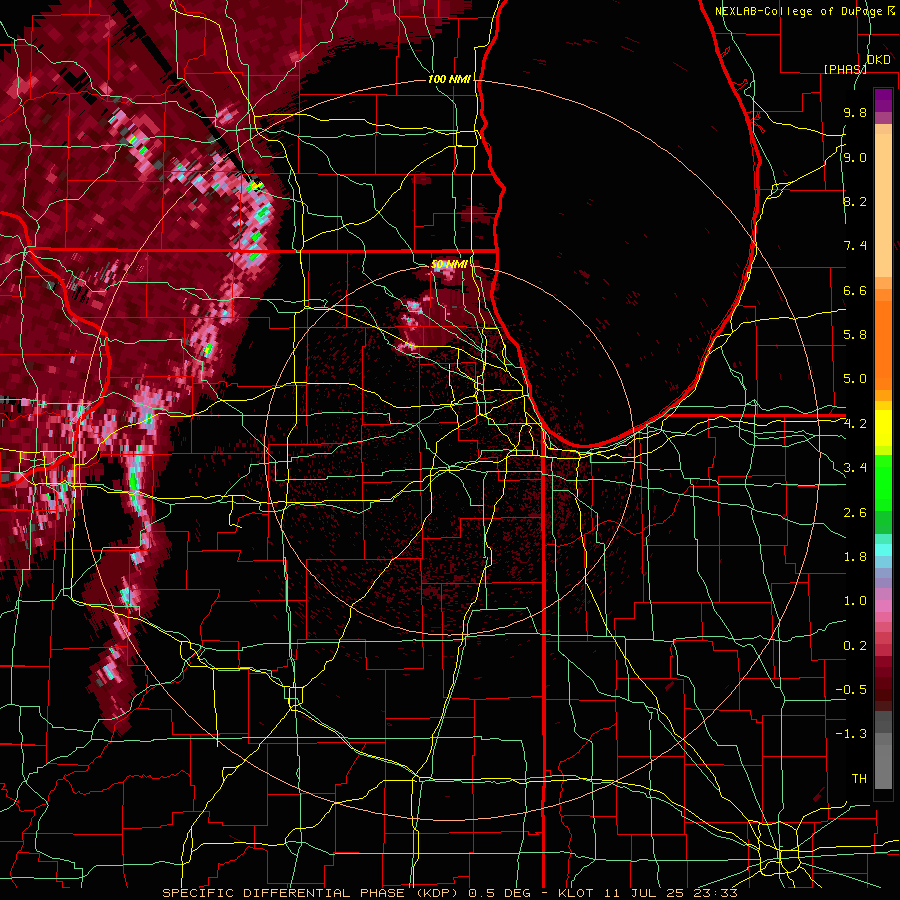Click the 4.2 color scale value
Image resolution: width=900 pixels, height=900 pixels.
pos(855,424)
